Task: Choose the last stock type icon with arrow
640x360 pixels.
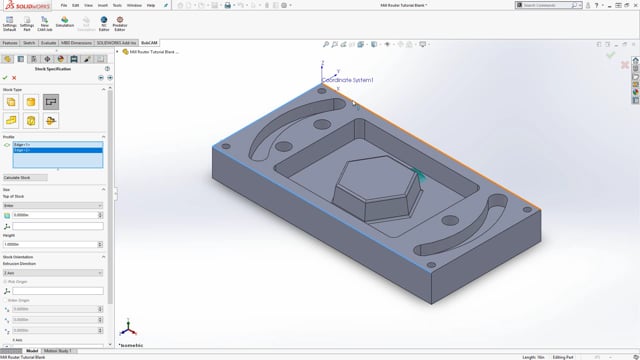Action: 51,120
